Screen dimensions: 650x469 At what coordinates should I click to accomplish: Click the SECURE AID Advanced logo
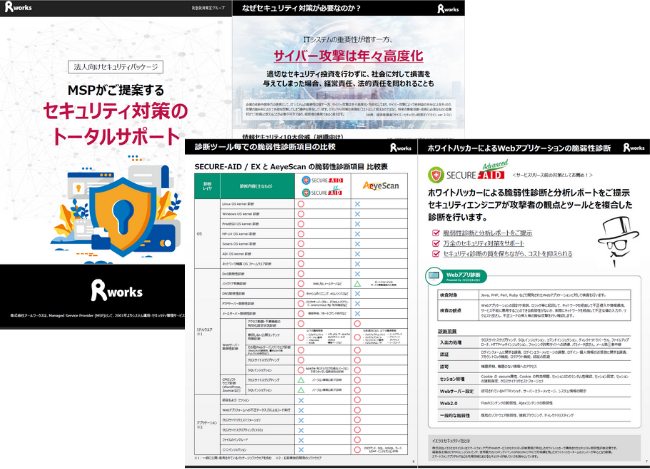[468, 171]
